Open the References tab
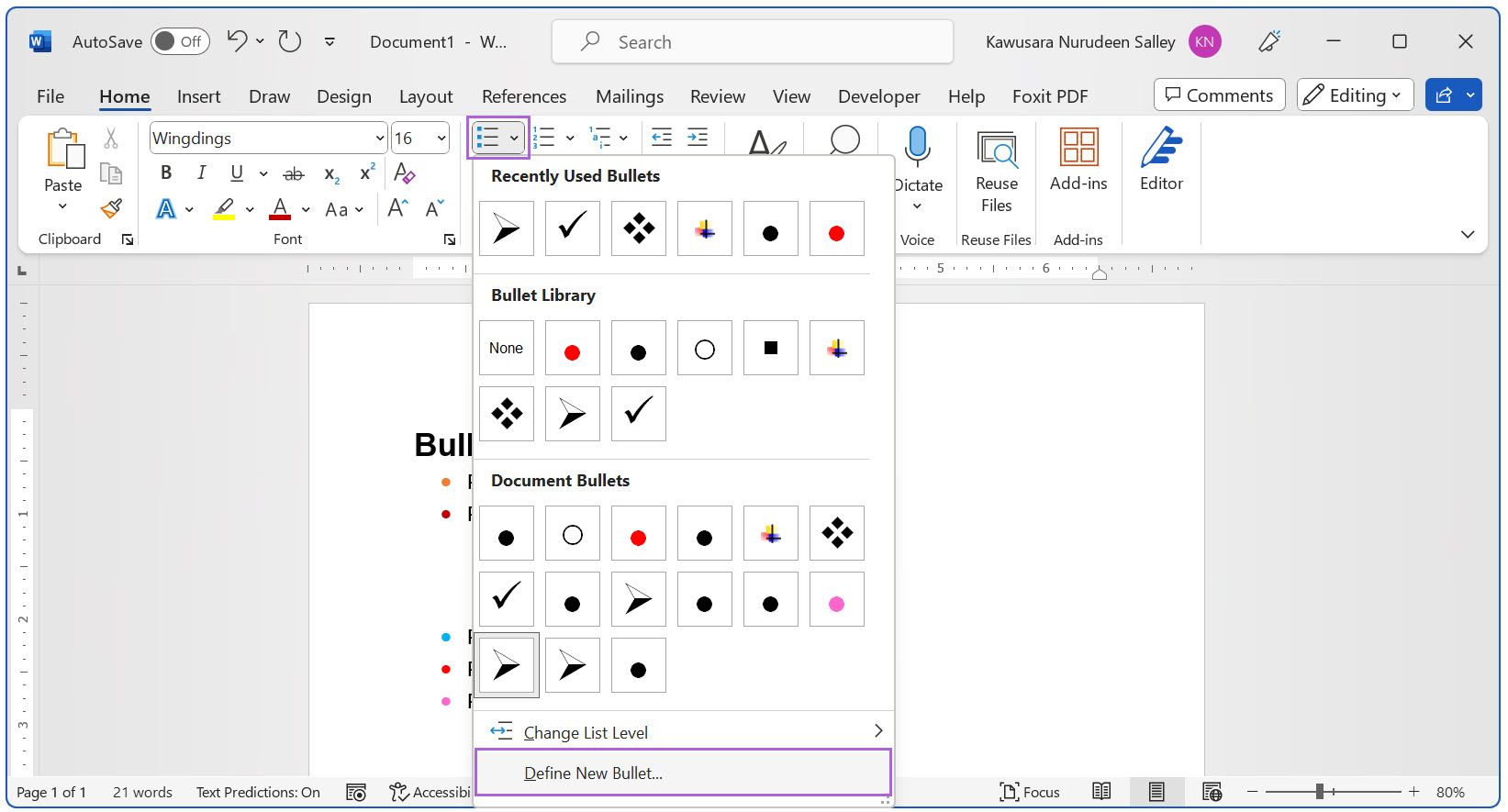Screen dimensions: 1508x812 click(x=524, y=96)
